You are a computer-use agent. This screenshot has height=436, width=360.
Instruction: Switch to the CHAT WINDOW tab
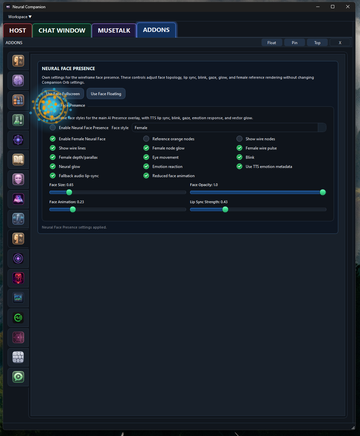62,31
